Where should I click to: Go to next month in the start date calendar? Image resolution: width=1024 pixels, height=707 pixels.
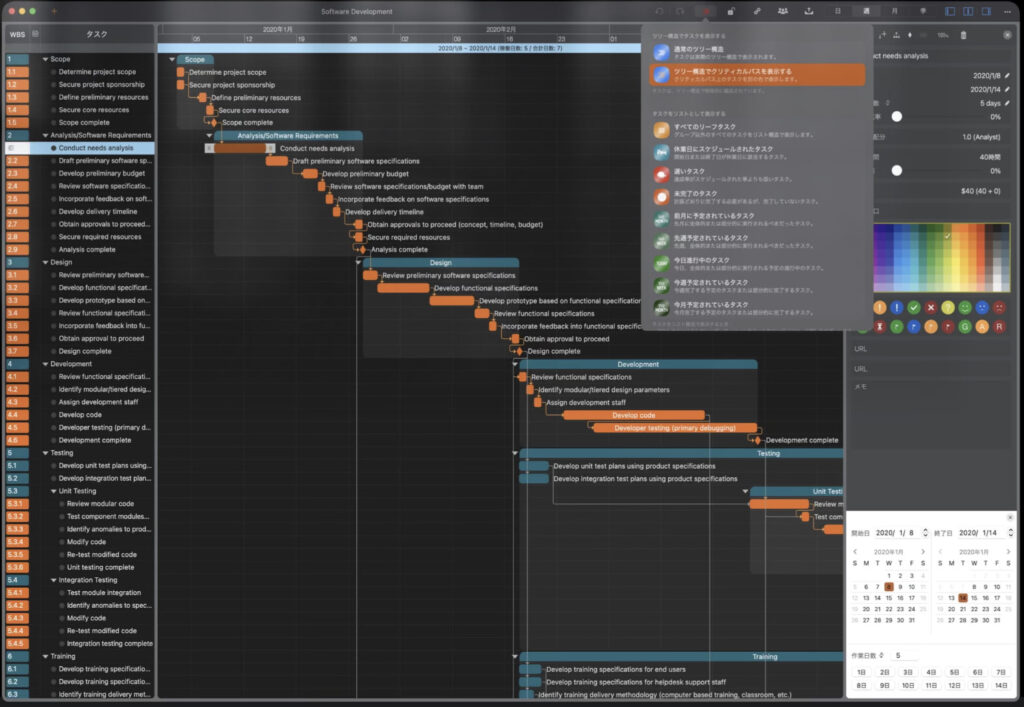(x=923, y=552)
